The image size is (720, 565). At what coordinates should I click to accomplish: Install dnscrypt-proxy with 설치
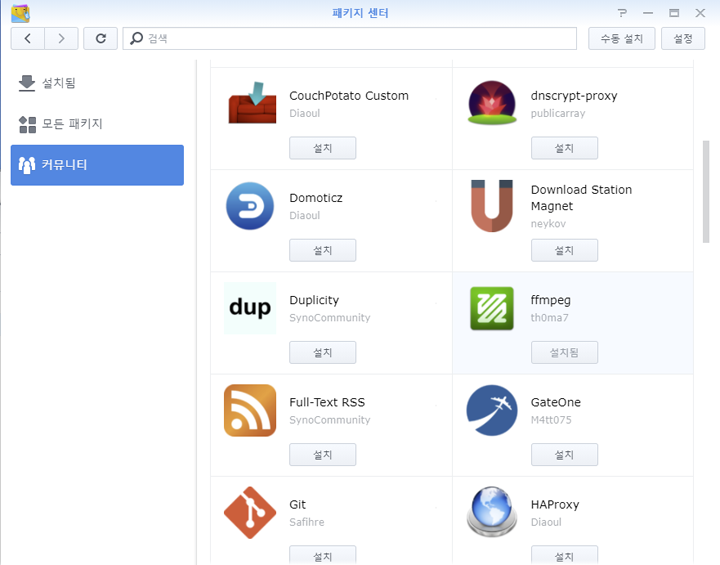tap(564, 148)
